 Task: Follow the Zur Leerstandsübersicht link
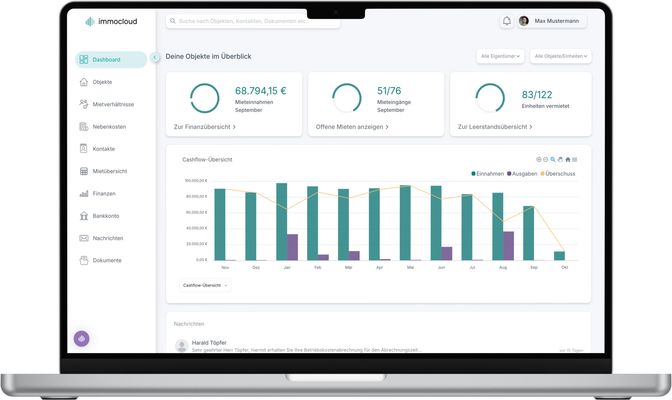click(495, 127)
